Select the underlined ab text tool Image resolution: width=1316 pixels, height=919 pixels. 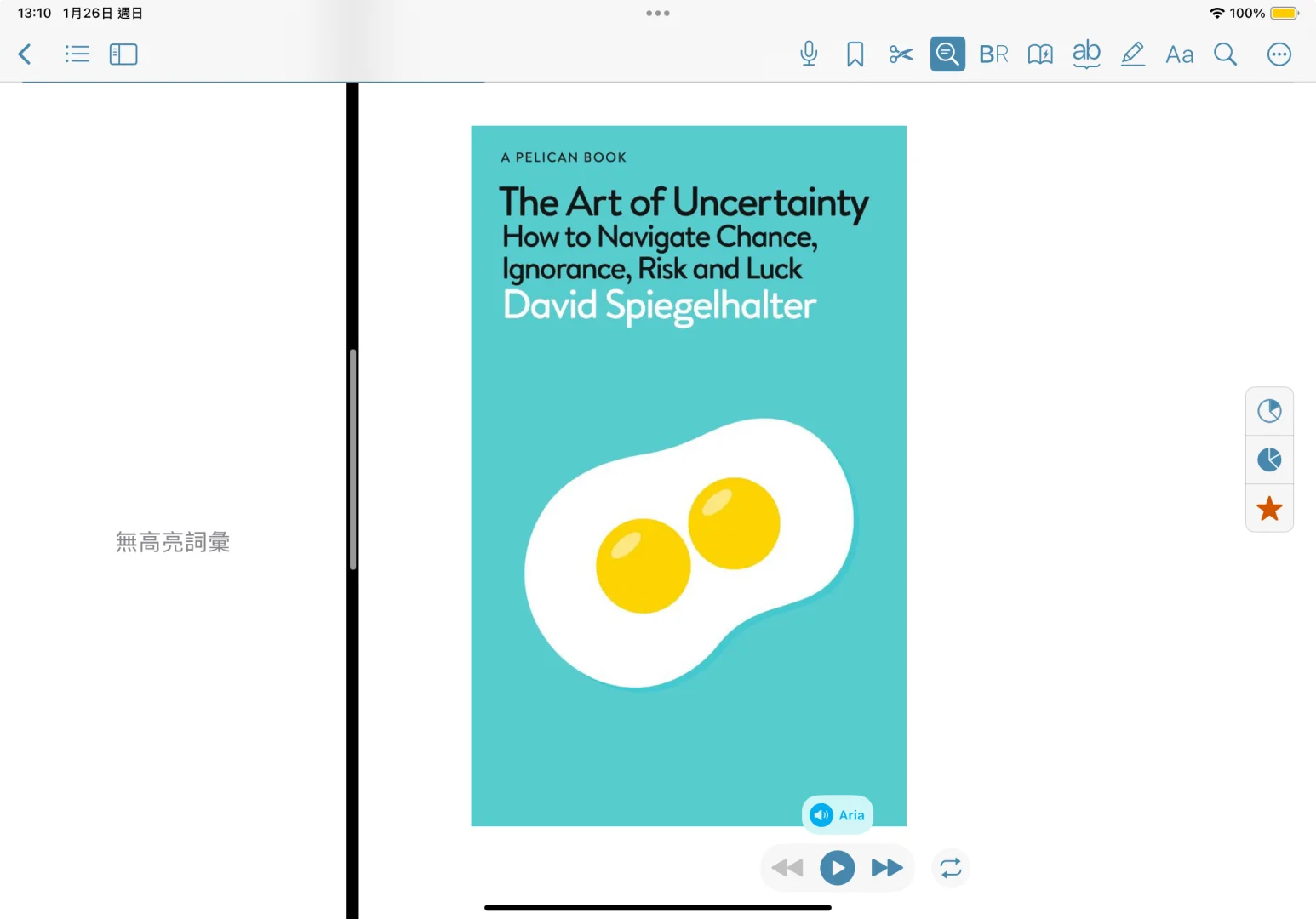coord(1086,54)
